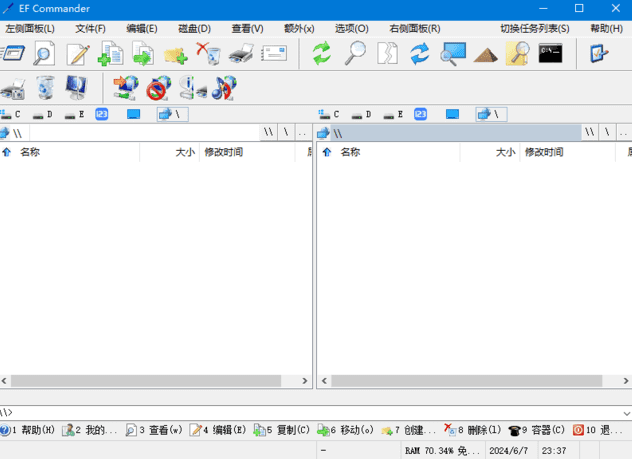Open the black command prompt icon
This screenshot has height=459, width=632.
551,54
